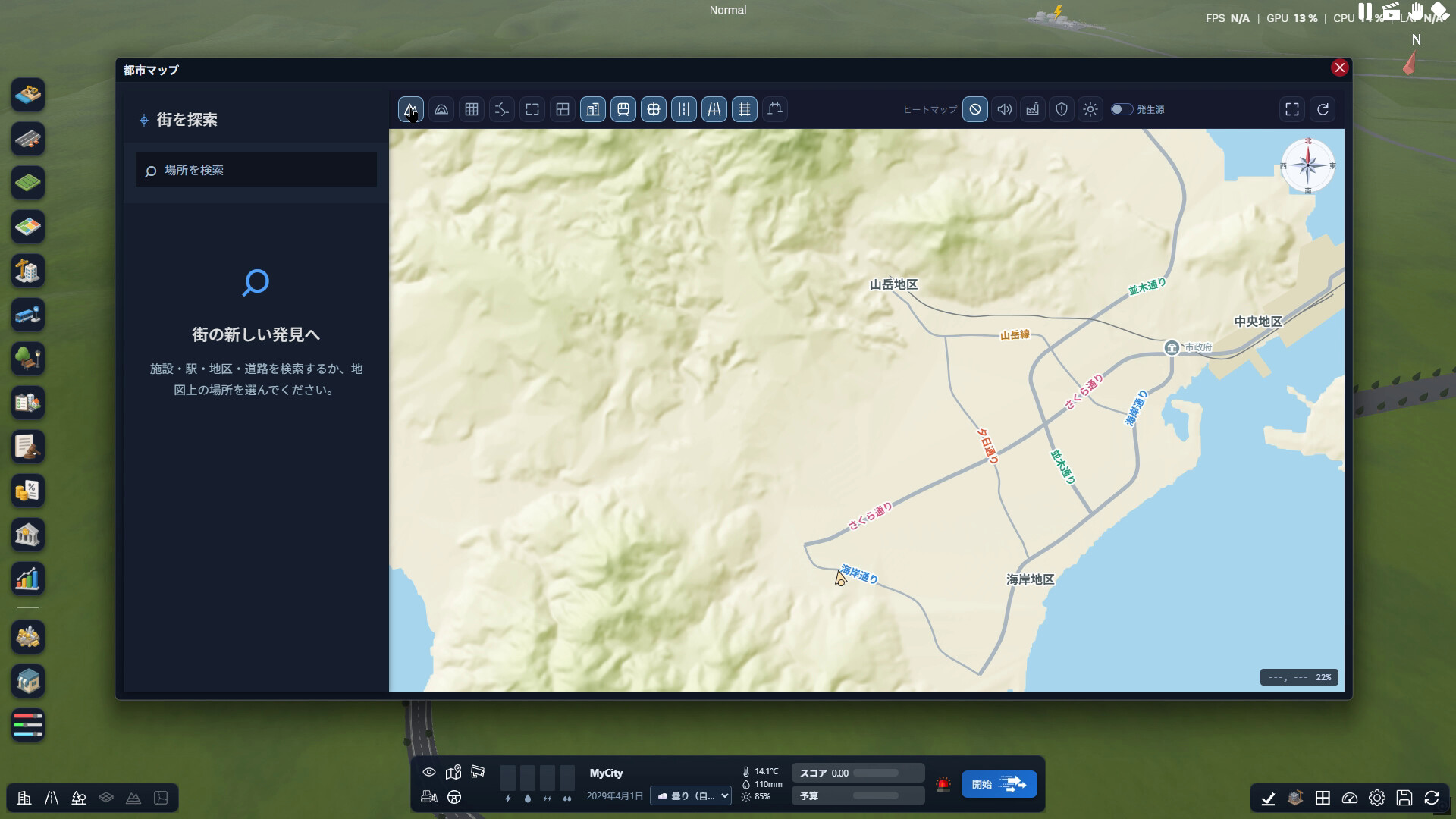This screenshot has height=819, width=1456.
Task: Toggle the terrain layer in map toolbar
Action: [x=410, y=109]
